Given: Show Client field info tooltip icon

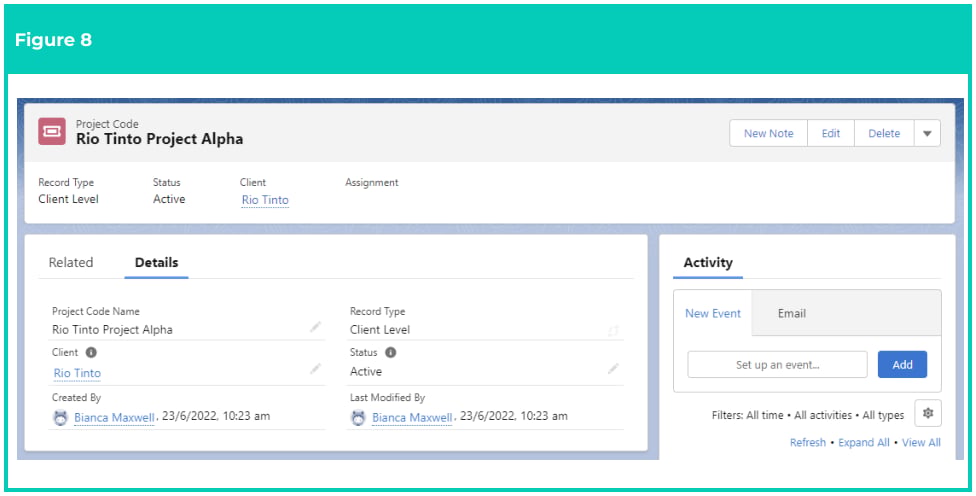Looking at the screenshot, I should coord(91,352).
